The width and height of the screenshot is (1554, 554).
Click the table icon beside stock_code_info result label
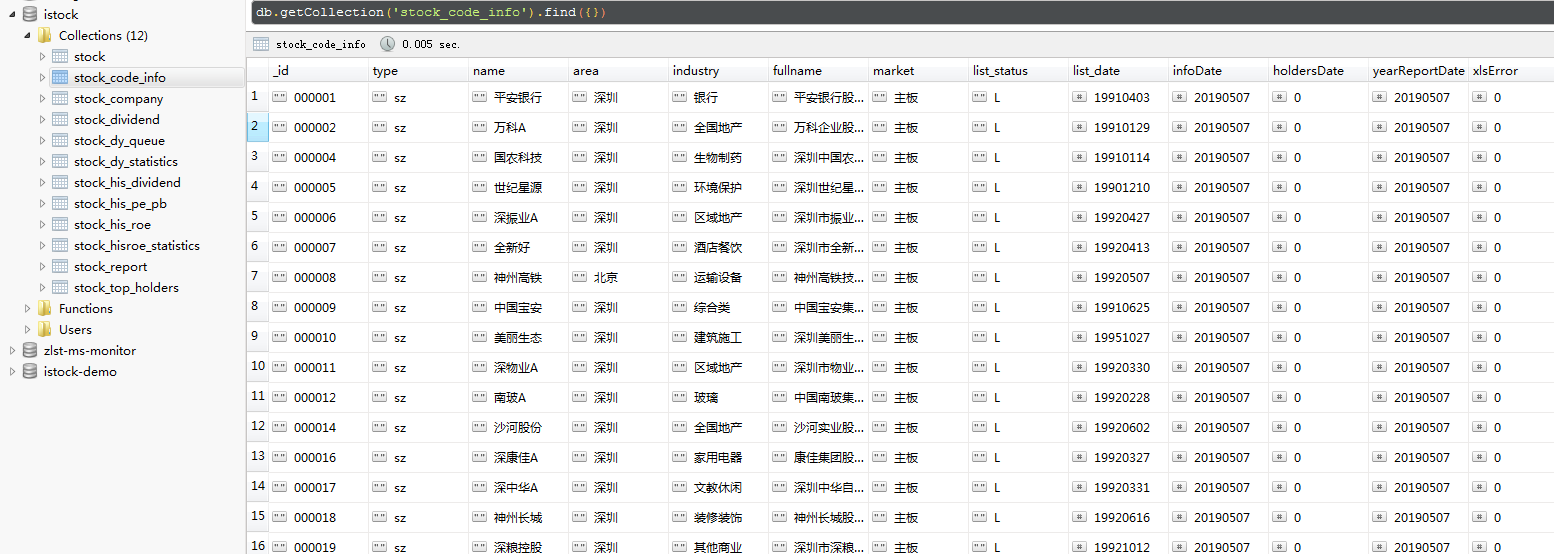pyautogui.click(x=261, y=44)
